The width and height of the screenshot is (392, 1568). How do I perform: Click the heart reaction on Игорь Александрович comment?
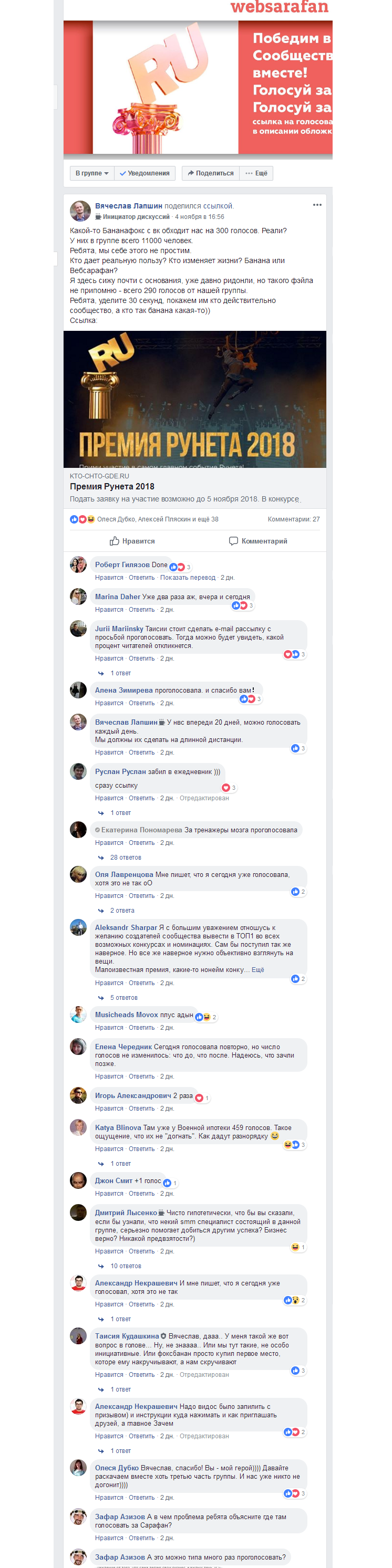pos(199,1097)
